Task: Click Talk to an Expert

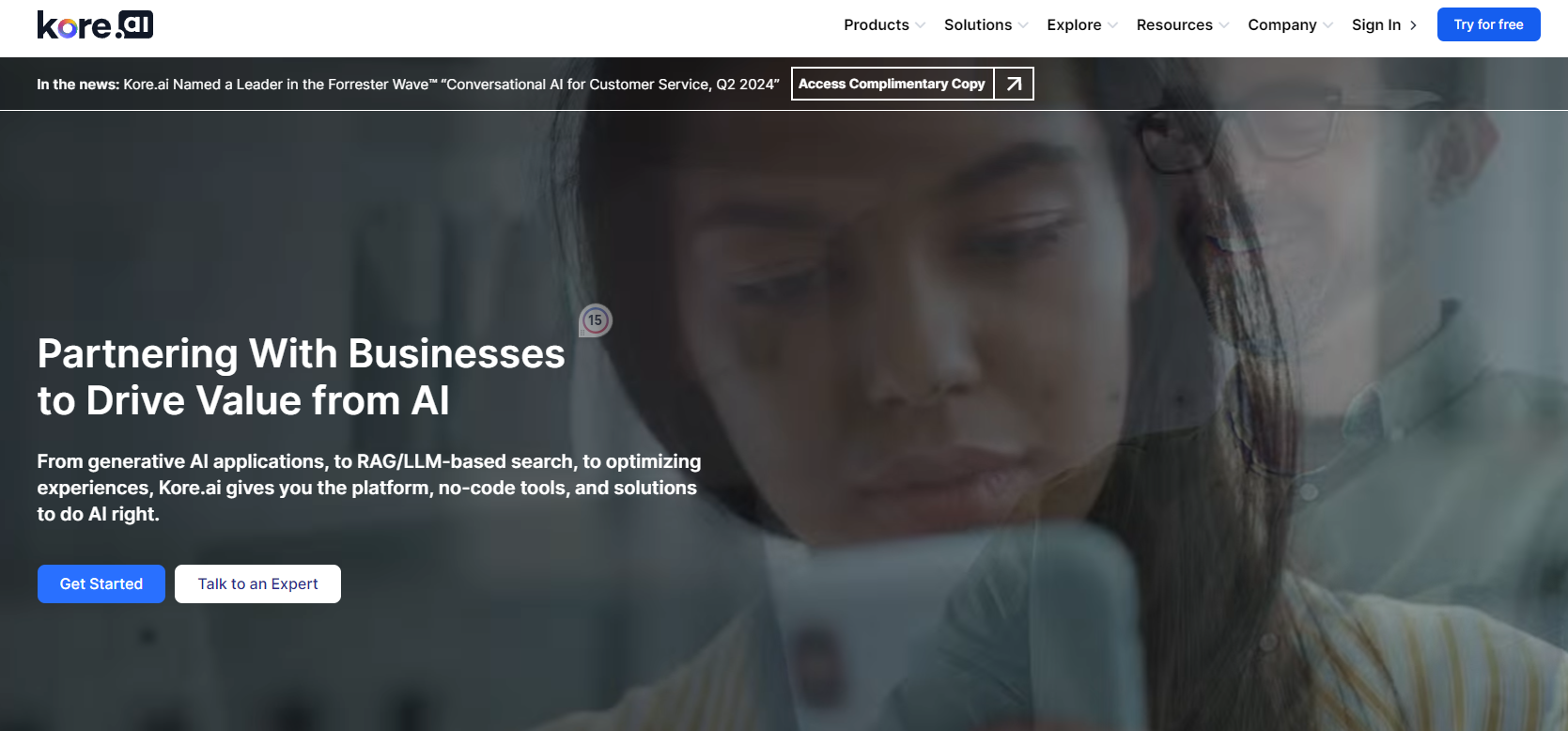Action: point(257,583)
